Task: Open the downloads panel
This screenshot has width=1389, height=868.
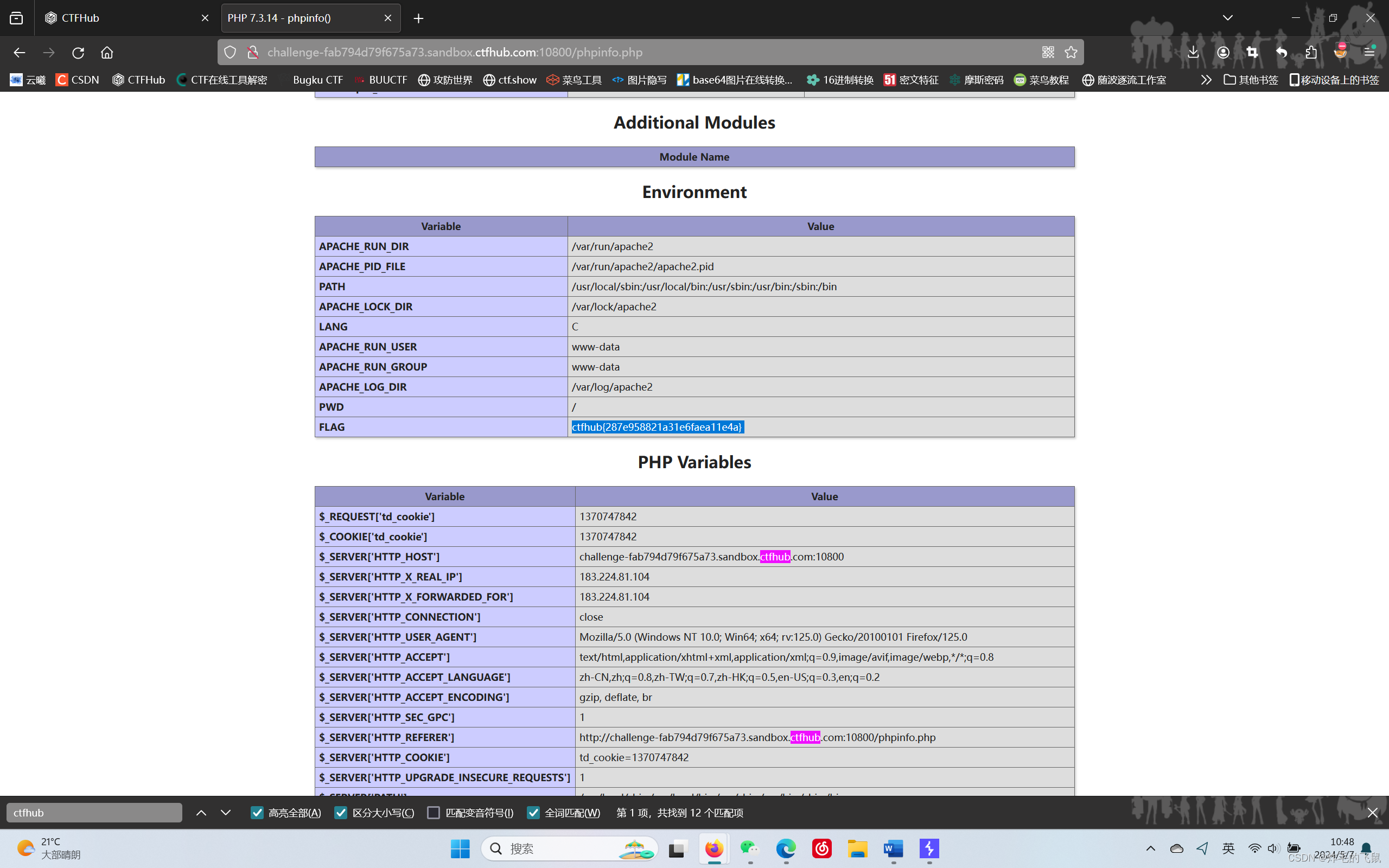Action: pyautogui.click(x=1193, y=52)
